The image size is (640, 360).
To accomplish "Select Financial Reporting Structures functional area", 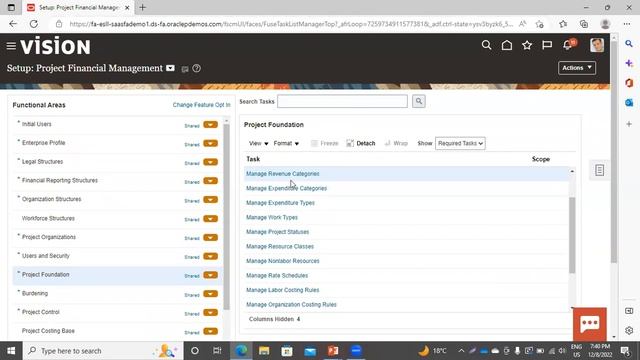I will point(60,180).
